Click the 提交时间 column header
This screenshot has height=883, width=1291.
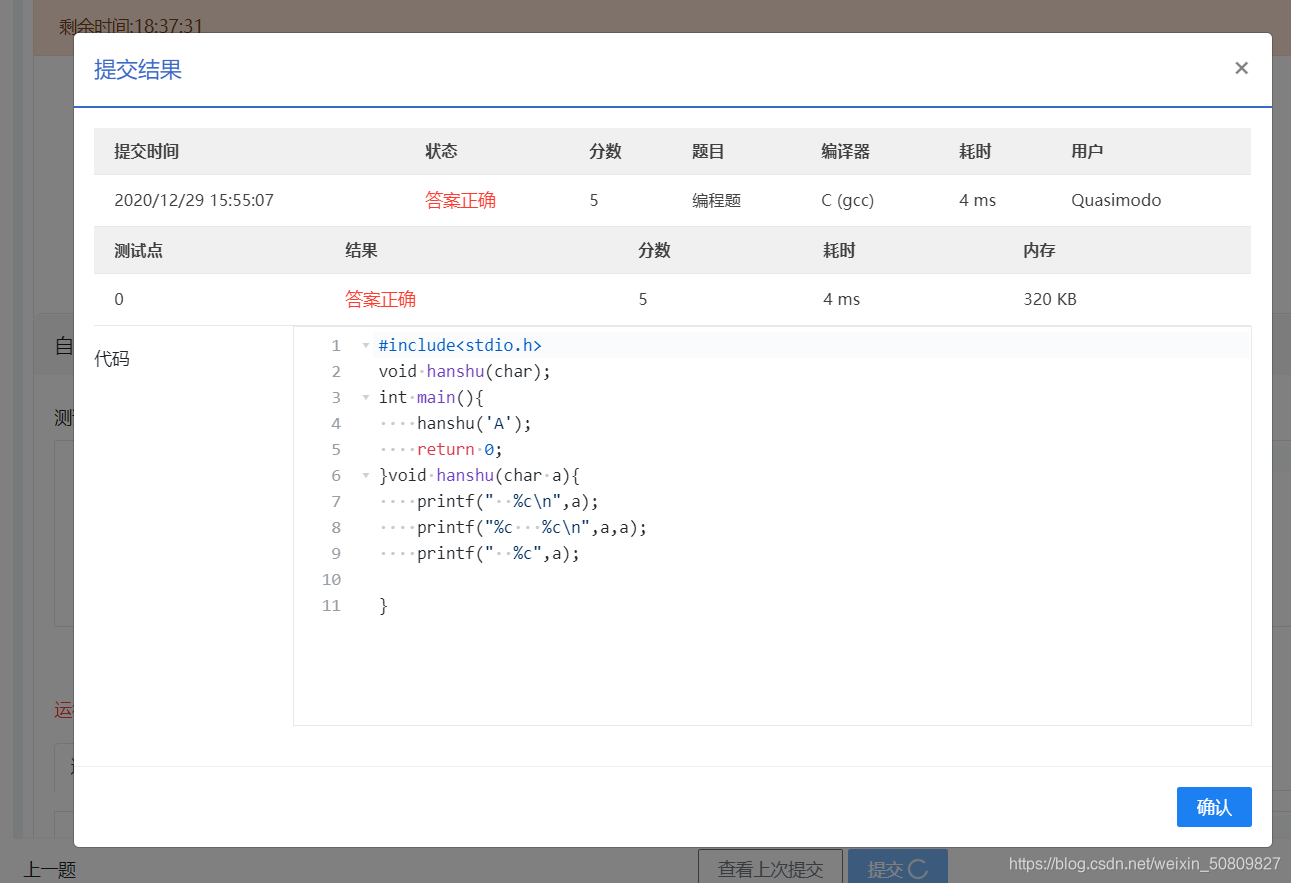147,151
